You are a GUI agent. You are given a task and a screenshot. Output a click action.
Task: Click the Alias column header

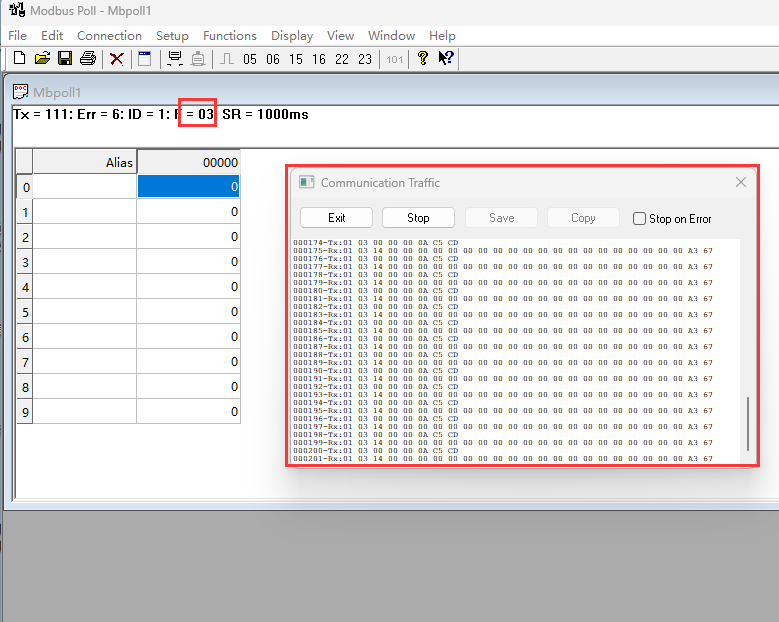pyautogui.click(x=84, y=162)
